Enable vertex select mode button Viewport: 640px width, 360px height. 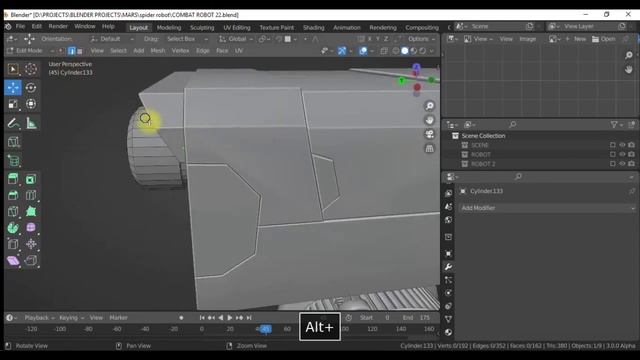tap(62, 51)
